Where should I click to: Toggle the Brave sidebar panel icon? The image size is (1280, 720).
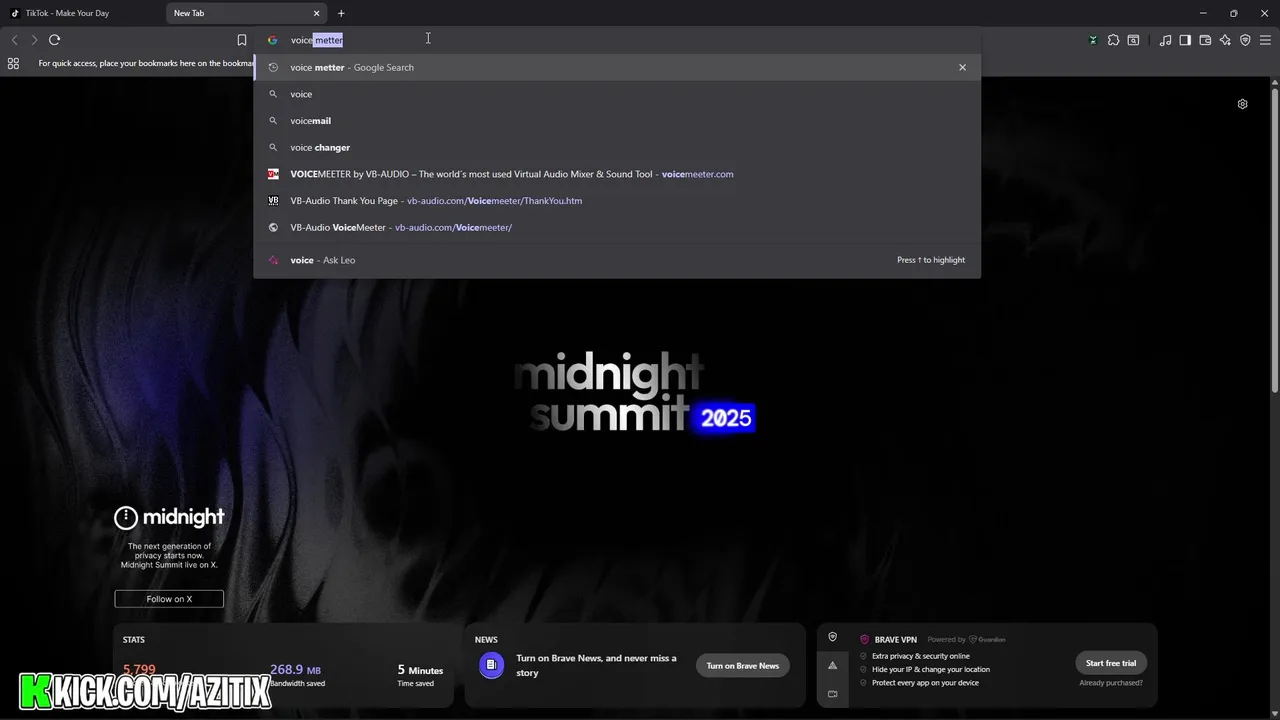(x=1185, y=40)
